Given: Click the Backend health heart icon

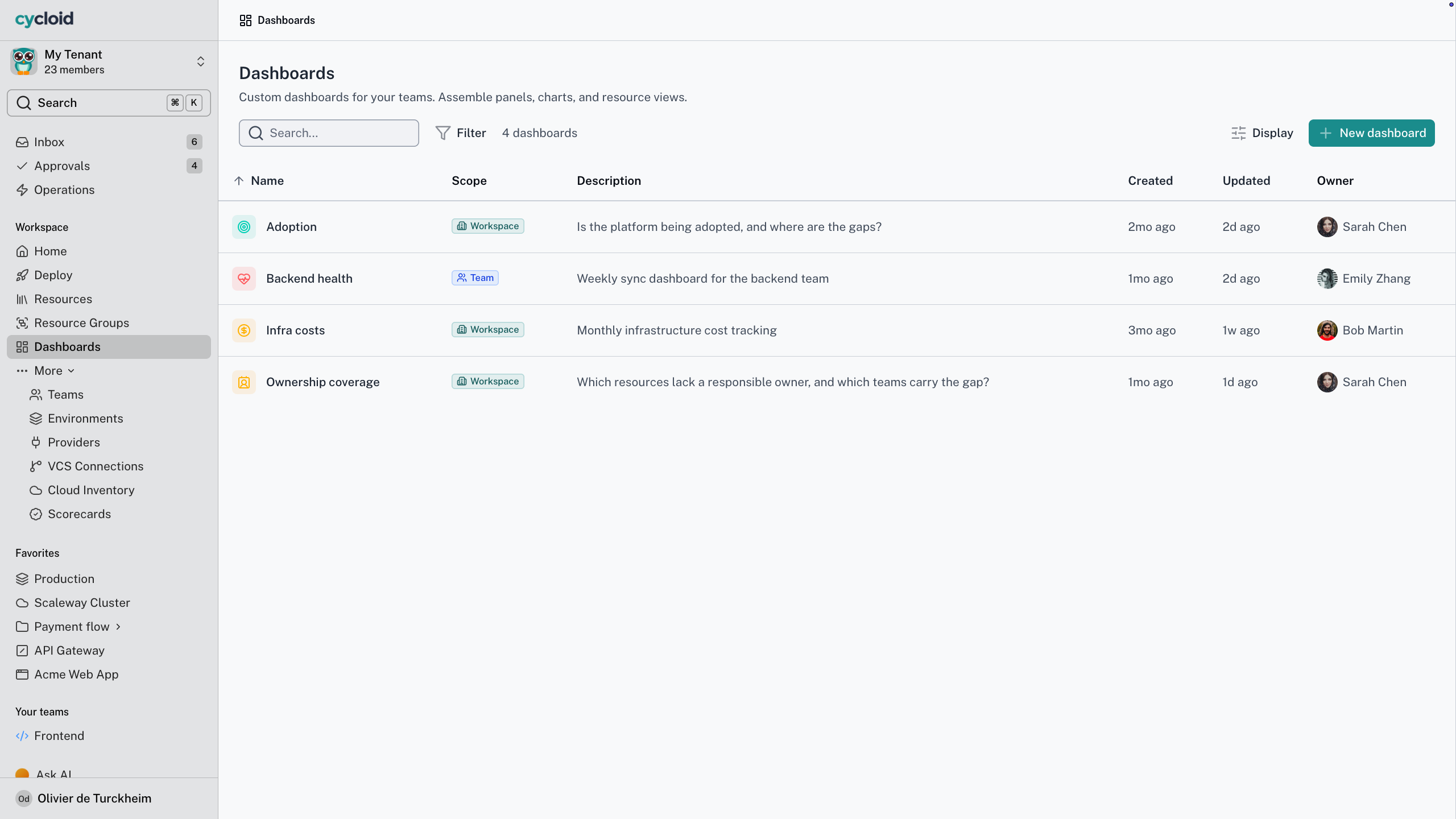Looking at the screenshot, I should tap(244, 279).
